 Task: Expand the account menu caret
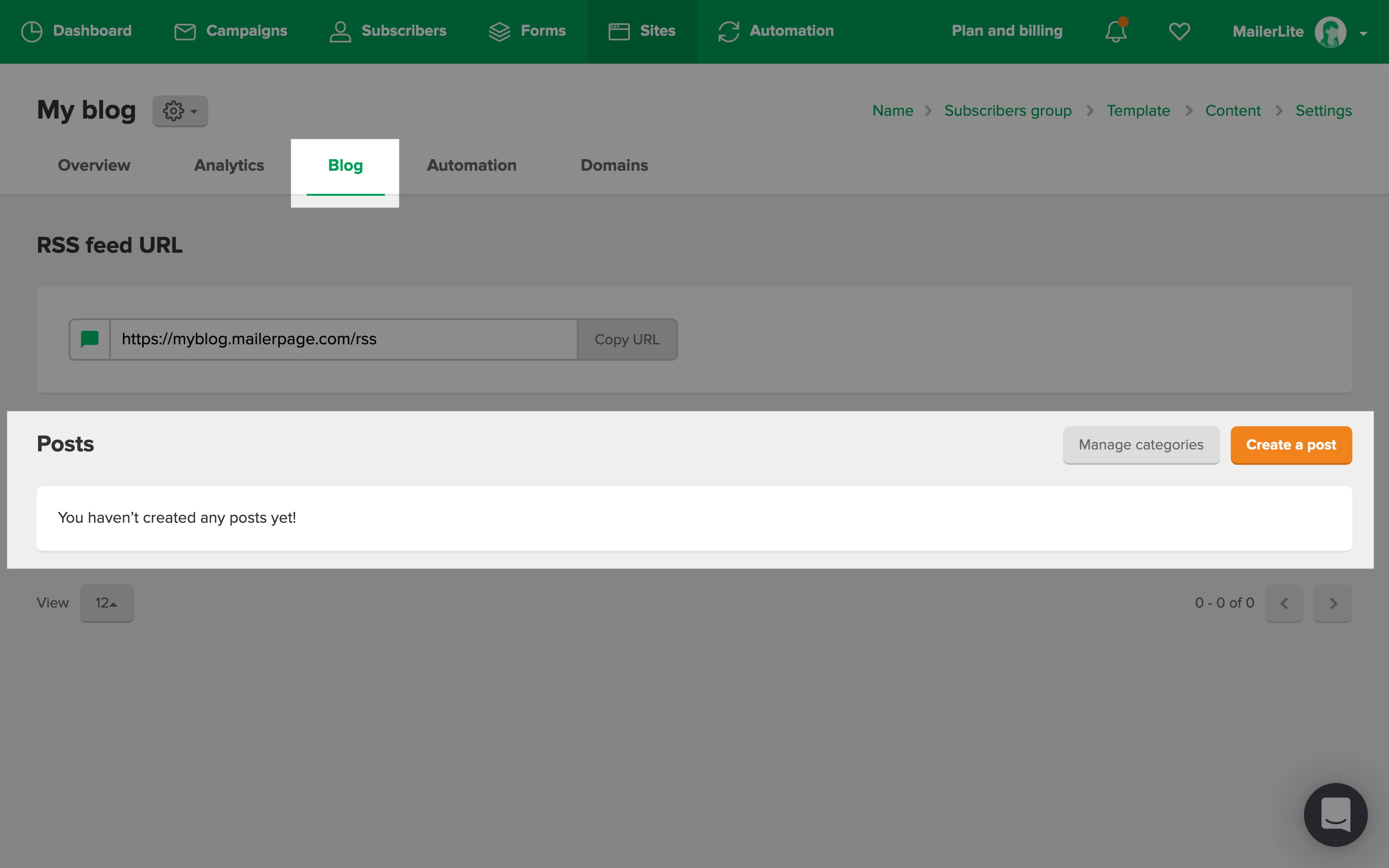pyautogui.click(x=1363, y=33)
